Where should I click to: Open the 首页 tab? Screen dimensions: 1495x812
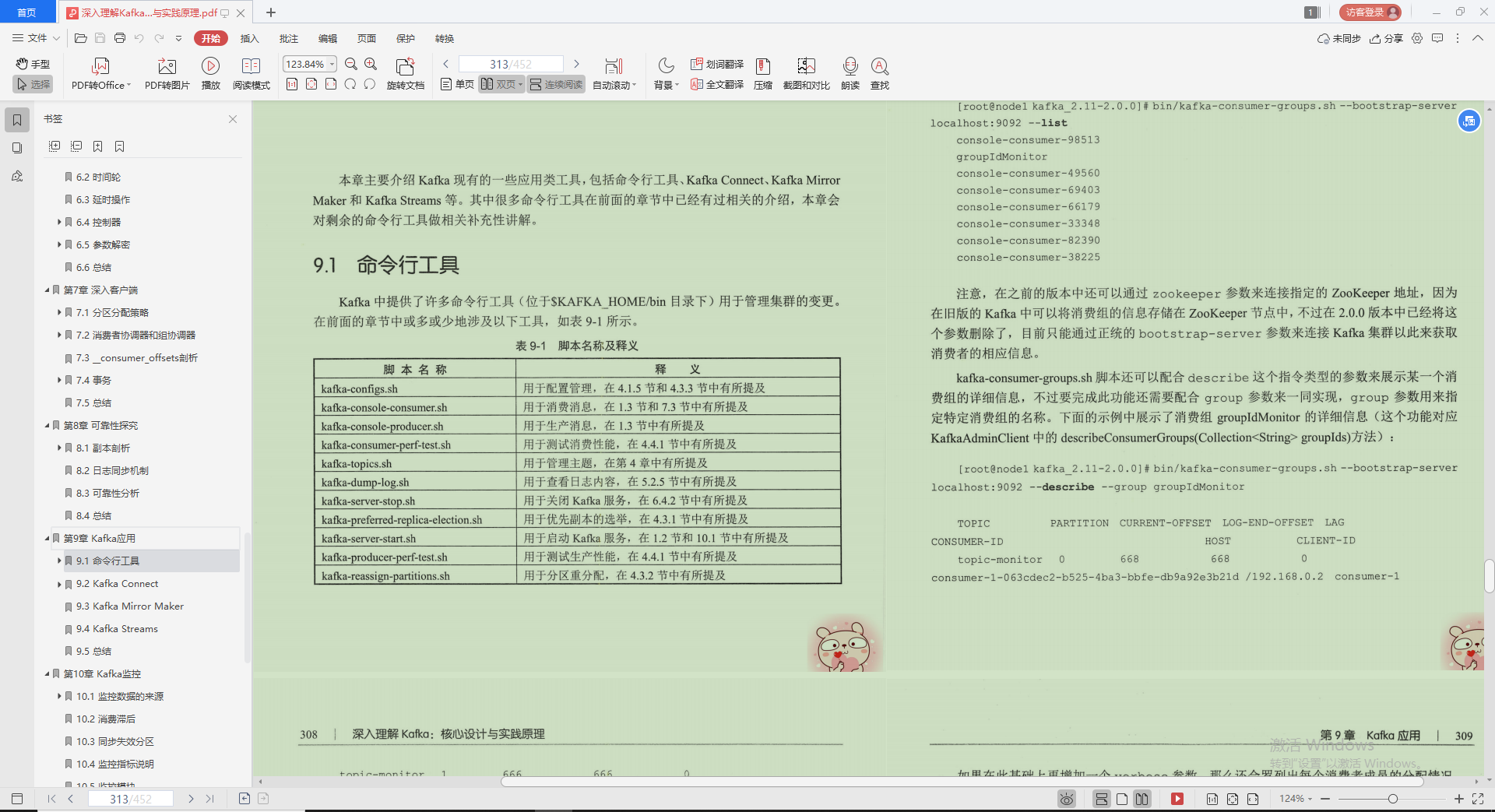click(x=27, y=12)
